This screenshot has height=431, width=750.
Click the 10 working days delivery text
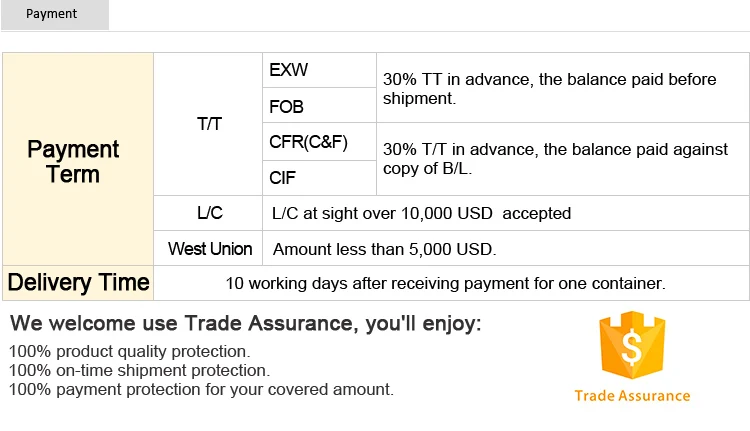coord(445,283)
